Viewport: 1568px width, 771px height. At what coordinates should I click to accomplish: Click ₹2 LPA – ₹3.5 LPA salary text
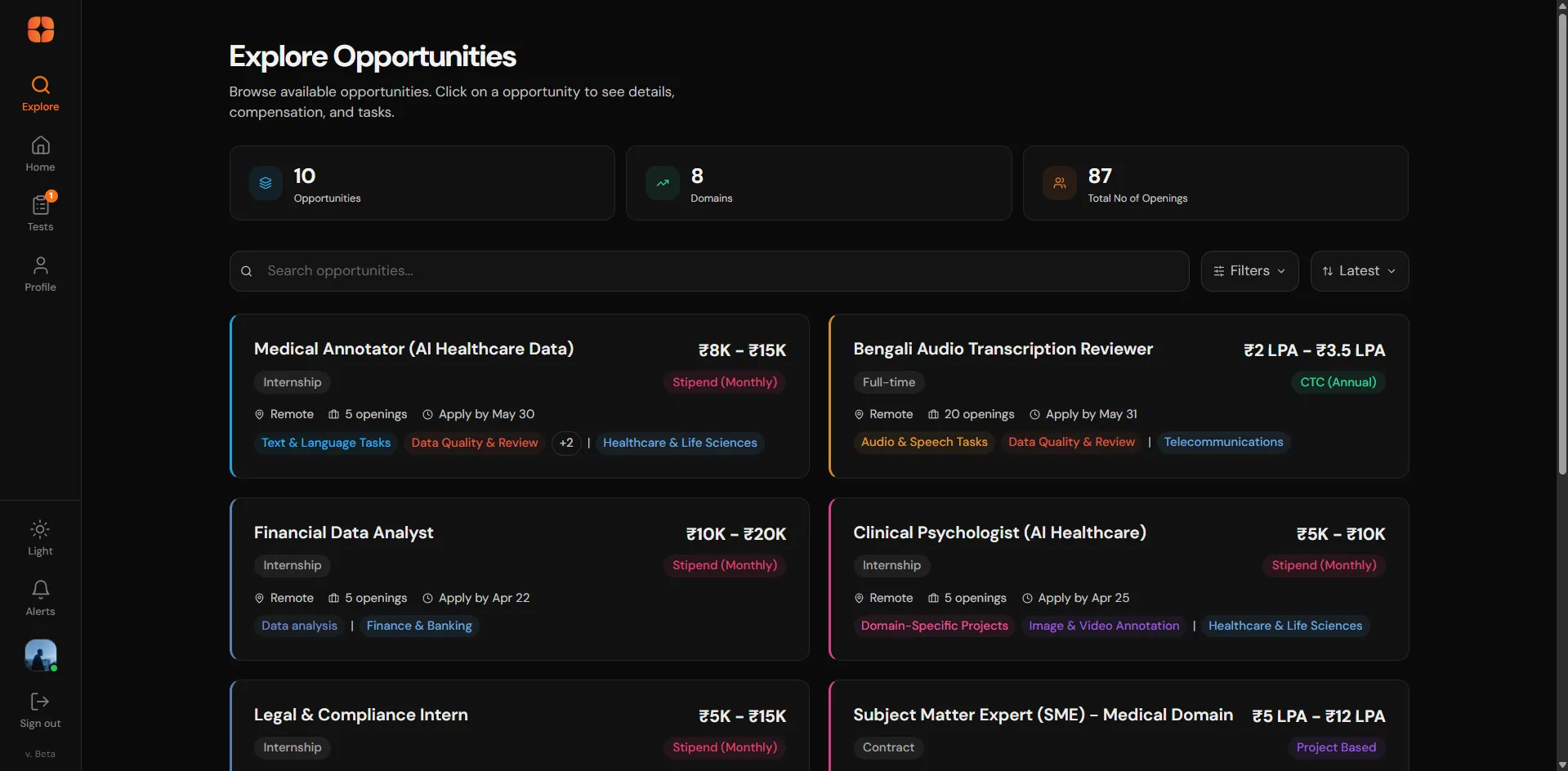1314,350
